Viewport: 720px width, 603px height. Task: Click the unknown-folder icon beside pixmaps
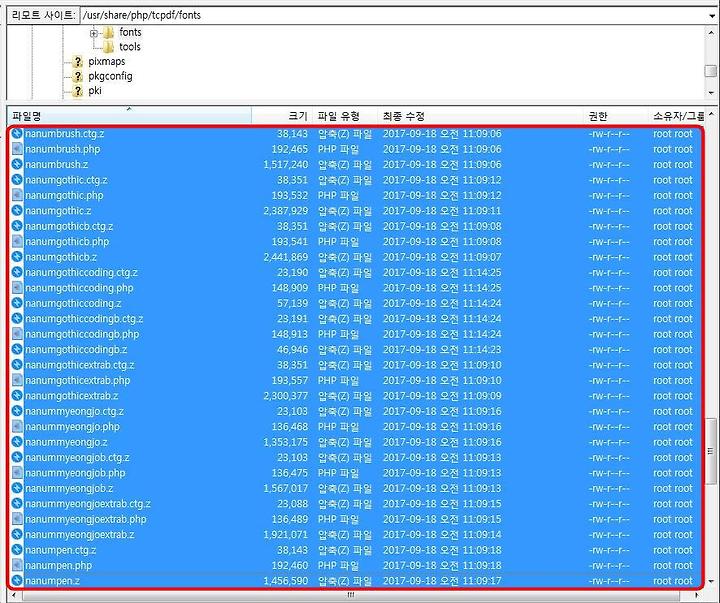78,62
